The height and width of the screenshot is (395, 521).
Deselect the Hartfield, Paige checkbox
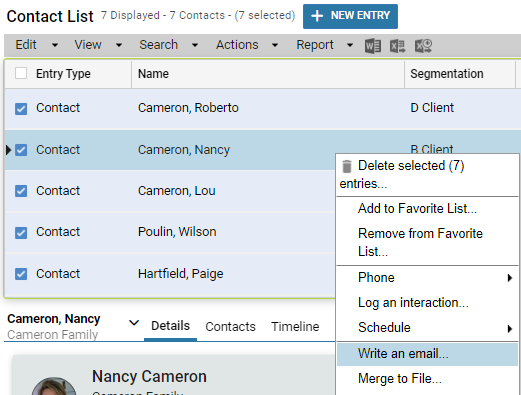[21, 274]
